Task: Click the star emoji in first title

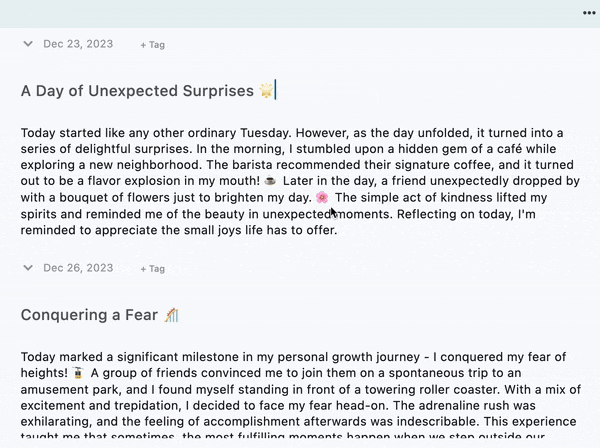Action: point(266,91)
